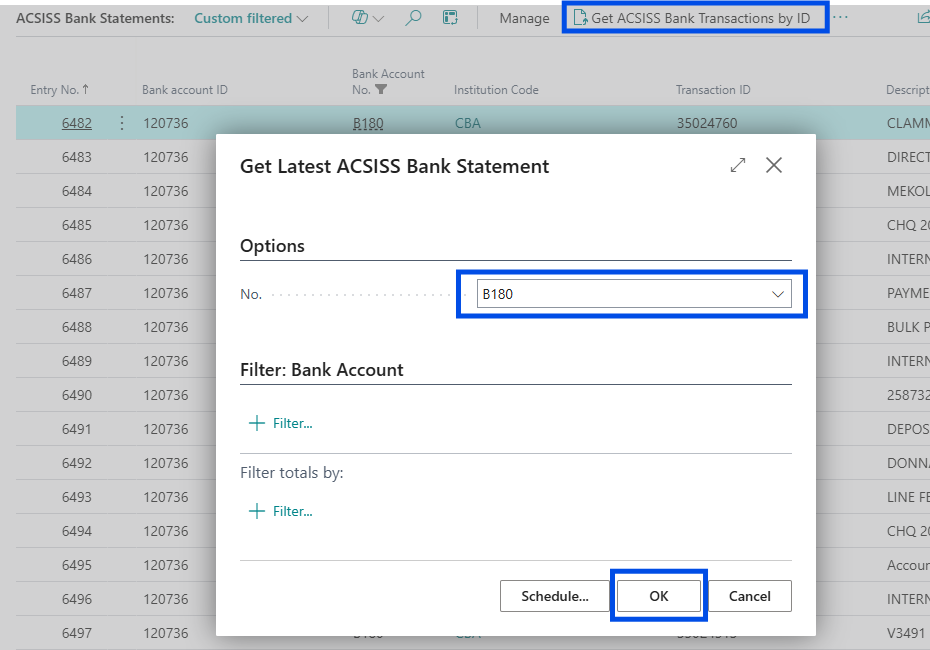Expand the dialog with the maximize arrows icon
The image size is (930, 650).
(738, 166)
